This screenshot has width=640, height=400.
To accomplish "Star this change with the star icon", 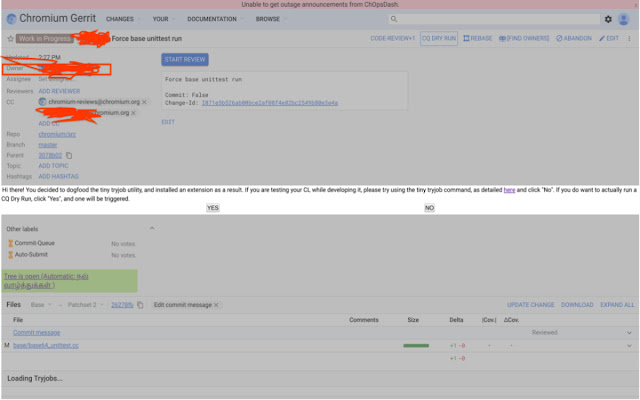I will 11,39.
